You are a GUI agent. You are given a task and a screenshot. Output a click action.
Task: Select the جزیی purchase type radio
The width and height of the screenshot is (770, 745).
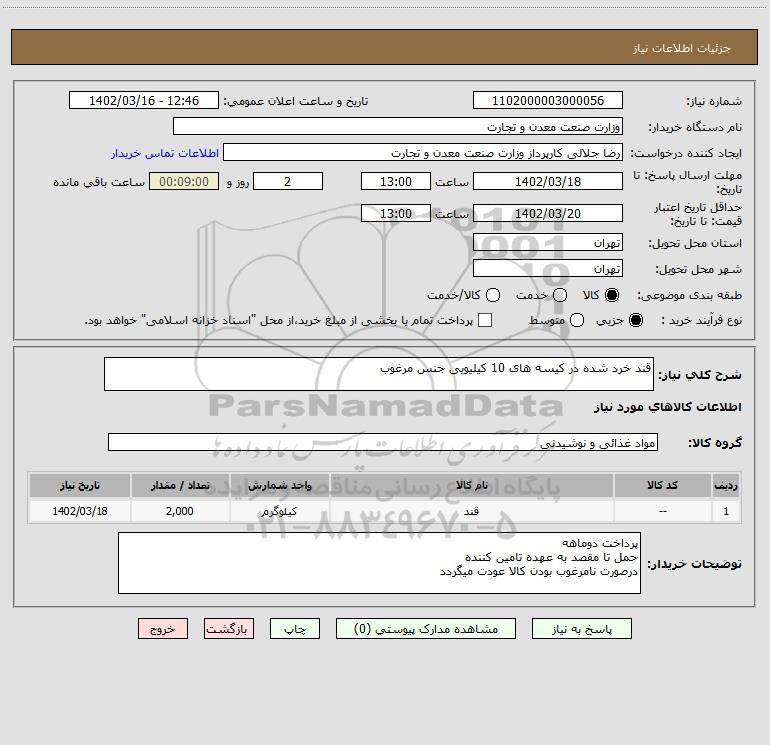[636, 320]
